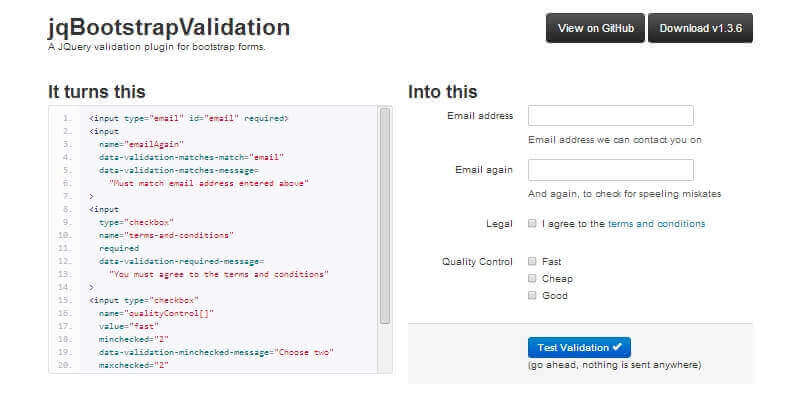Tick the Legal agreement checkbox

click(x=533, y=224)
